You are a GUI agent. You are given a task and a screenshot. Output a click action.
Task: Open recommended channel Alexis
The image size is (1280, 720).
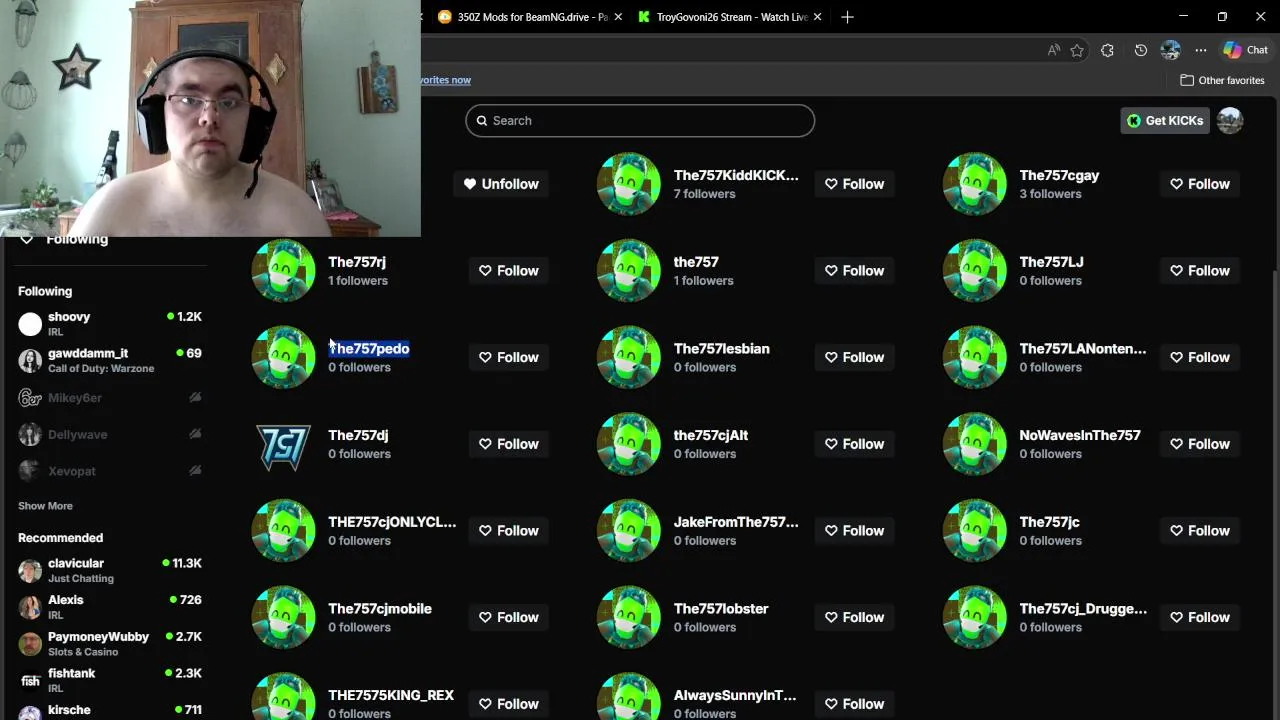[x=110, y=607]
